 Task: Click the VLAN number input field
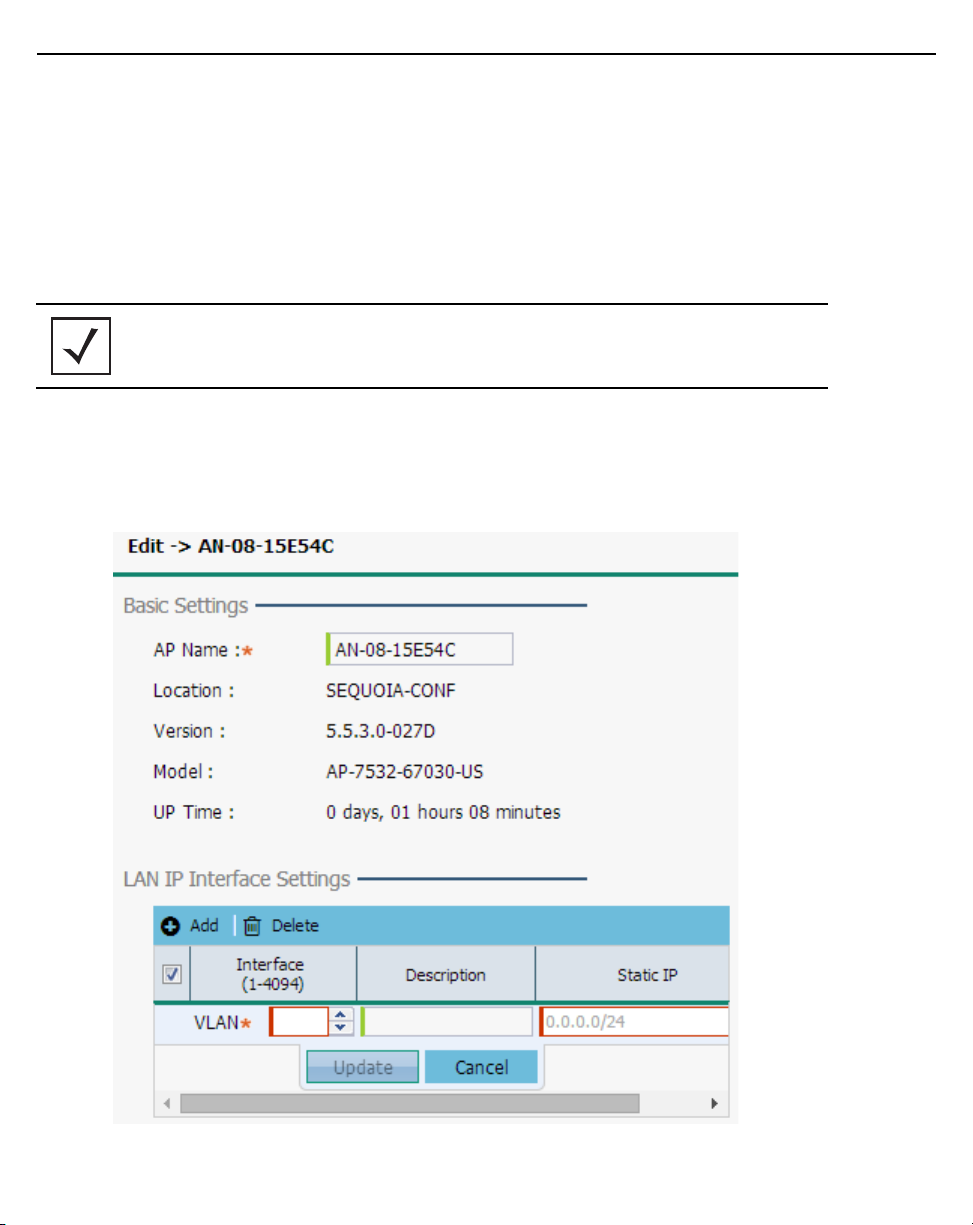299,1021
